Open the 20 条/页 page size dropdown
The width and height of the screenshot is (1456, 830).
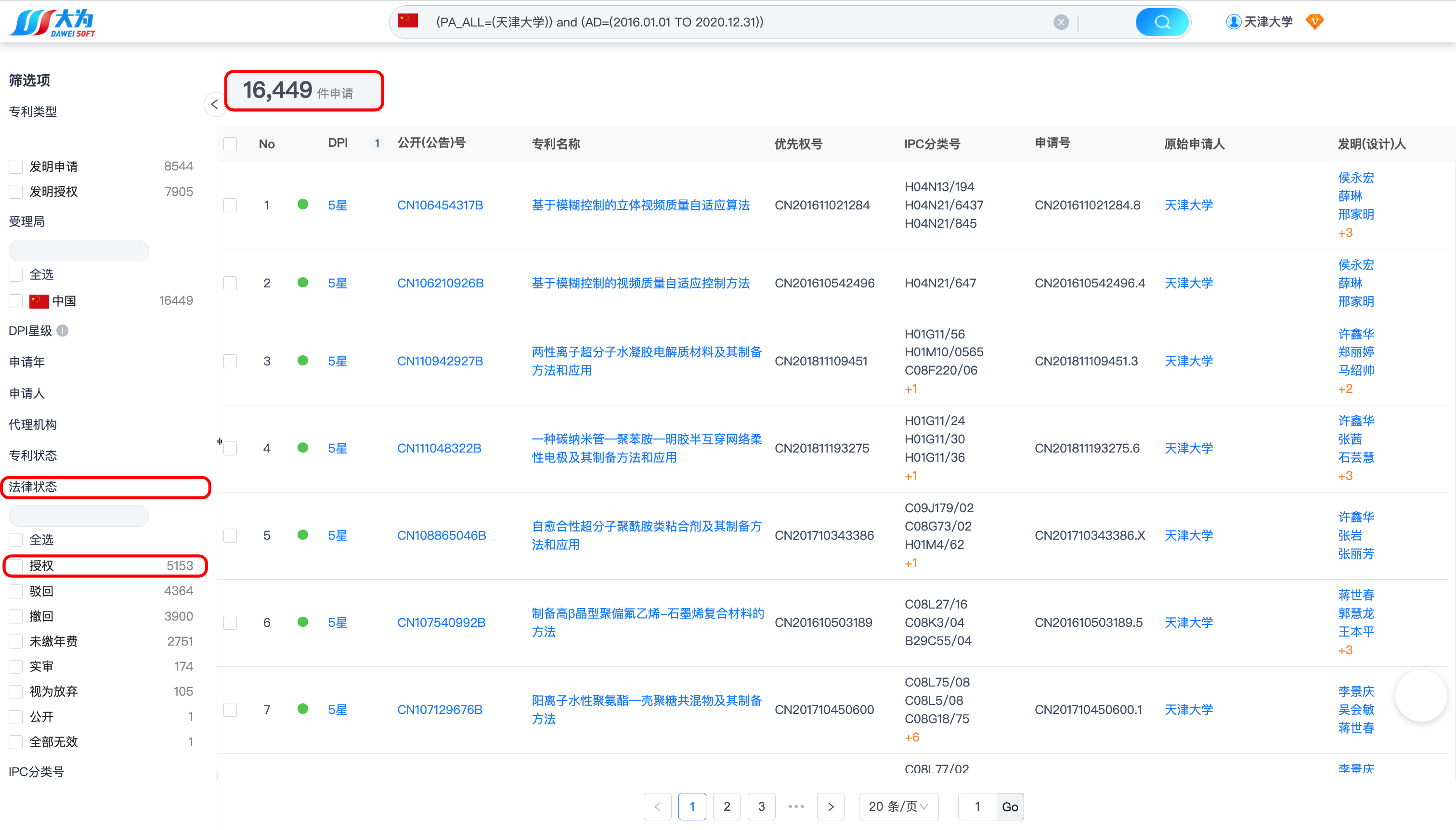(x=898, y=806)
